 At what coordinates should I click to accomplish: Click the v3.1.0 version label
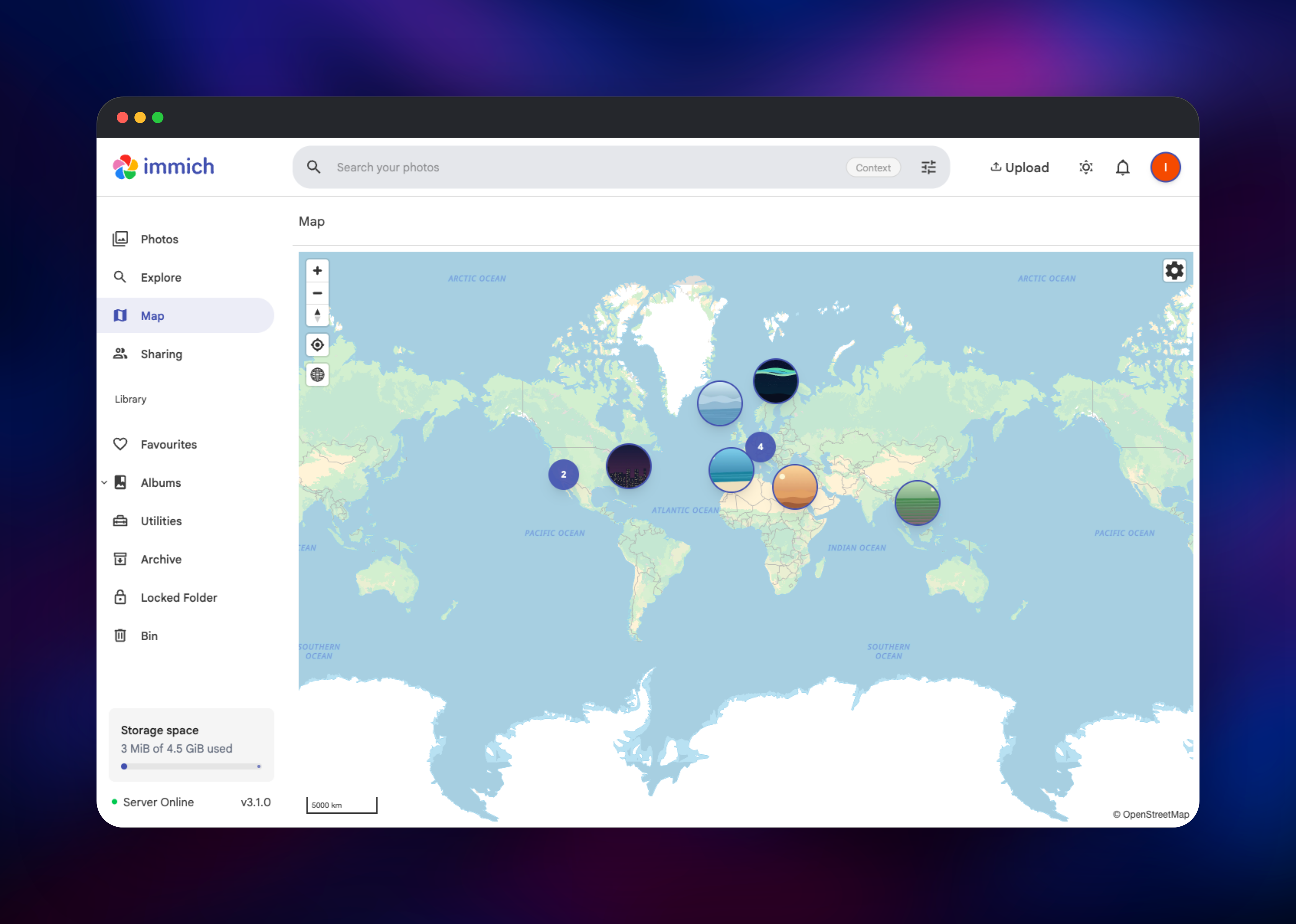pos(255,802)
